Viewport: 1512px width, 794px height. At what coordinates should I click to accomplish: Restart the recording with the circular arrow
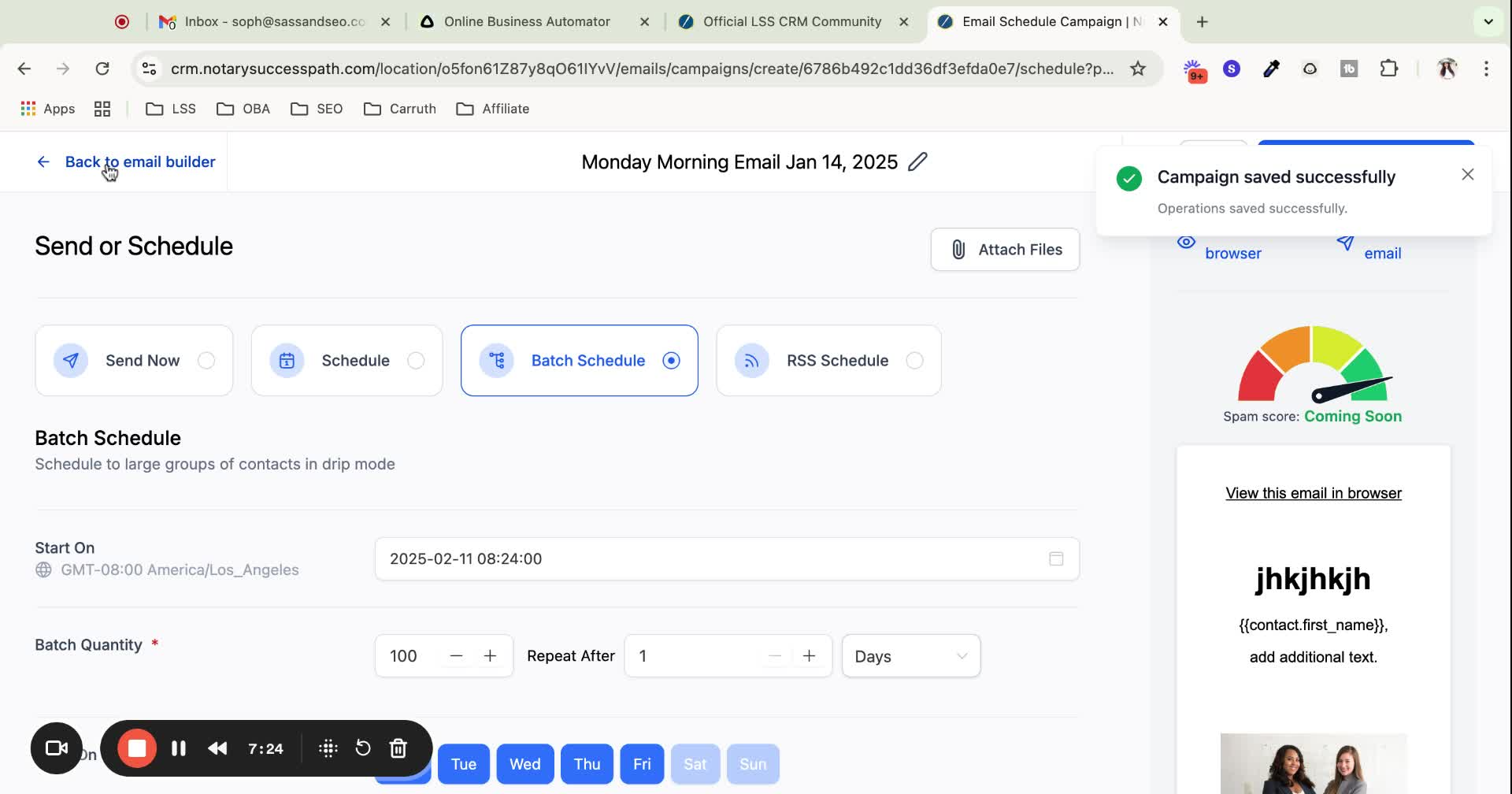(x=363, y=748)
